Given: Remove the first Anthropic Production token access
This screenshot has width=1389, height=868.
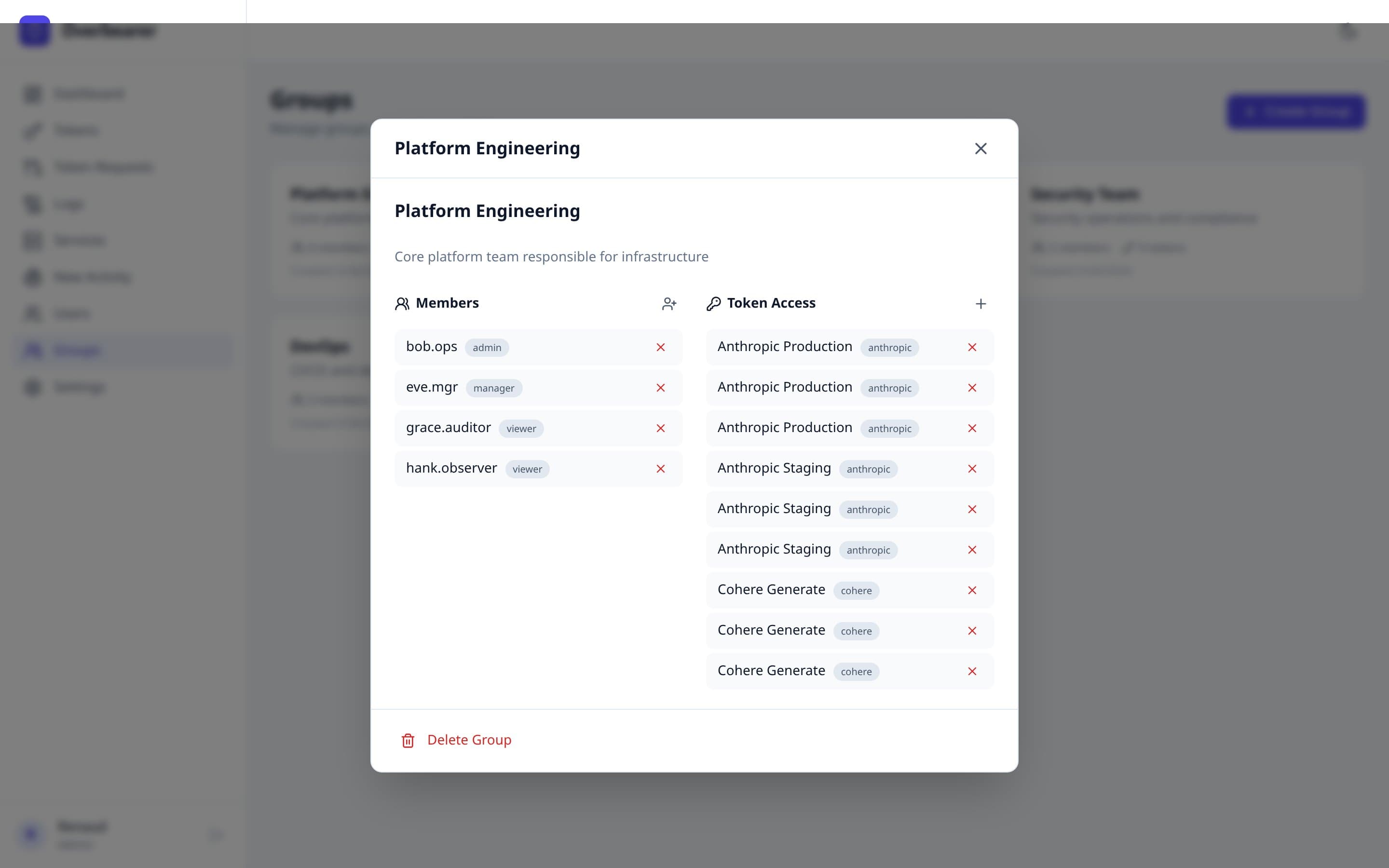Looking at the screenshot, I should [x=972, y=347].
